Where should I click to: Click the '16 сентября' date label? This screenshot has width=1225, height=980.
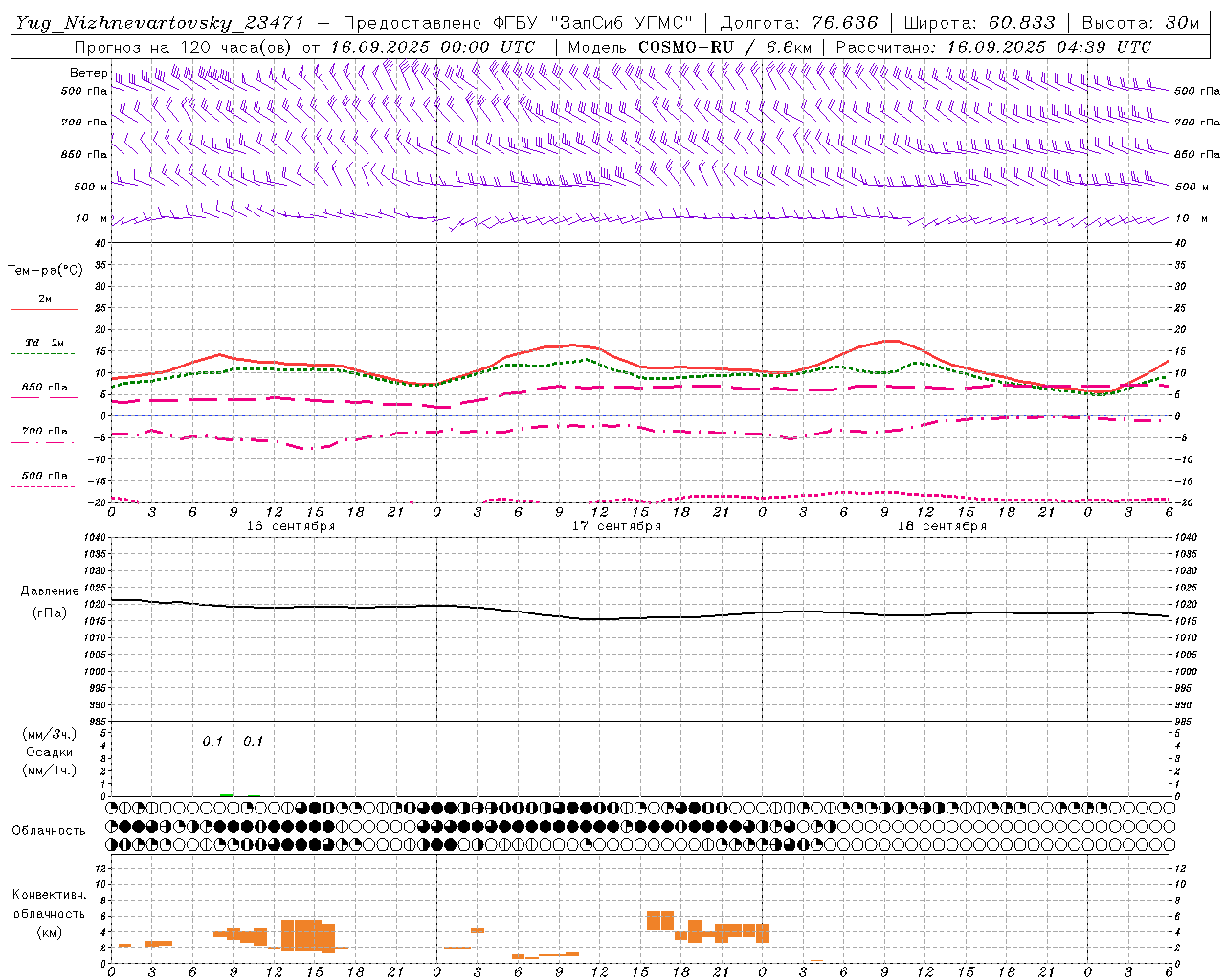291,526
